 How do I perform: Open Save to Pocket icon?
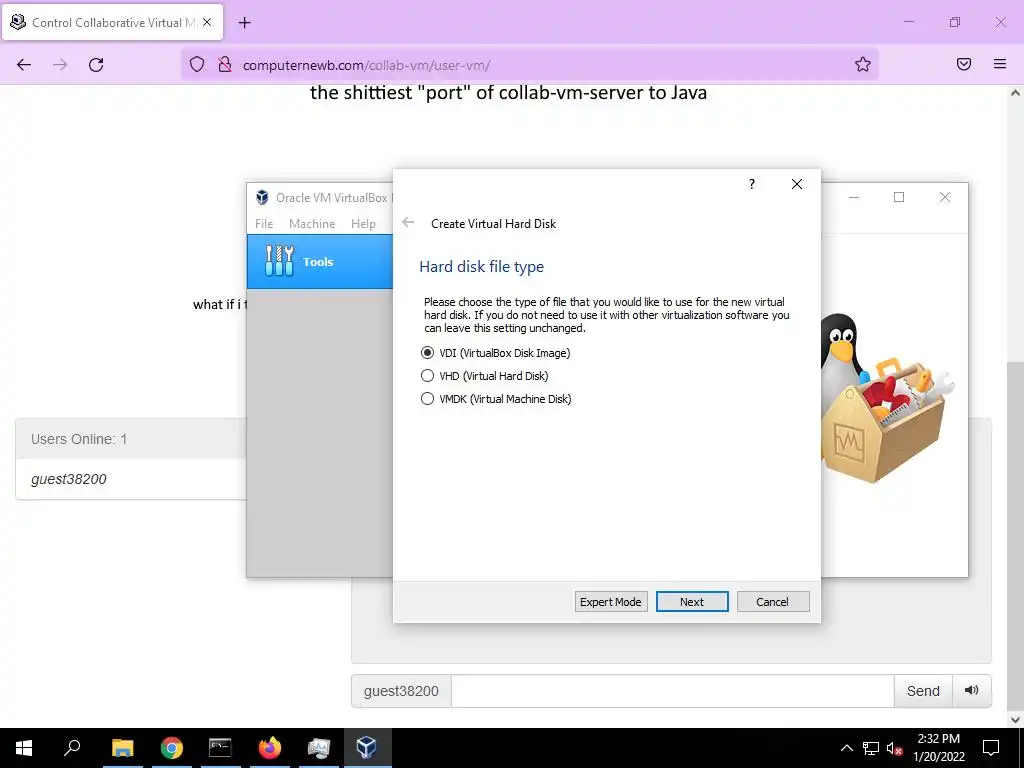(964, 64)
